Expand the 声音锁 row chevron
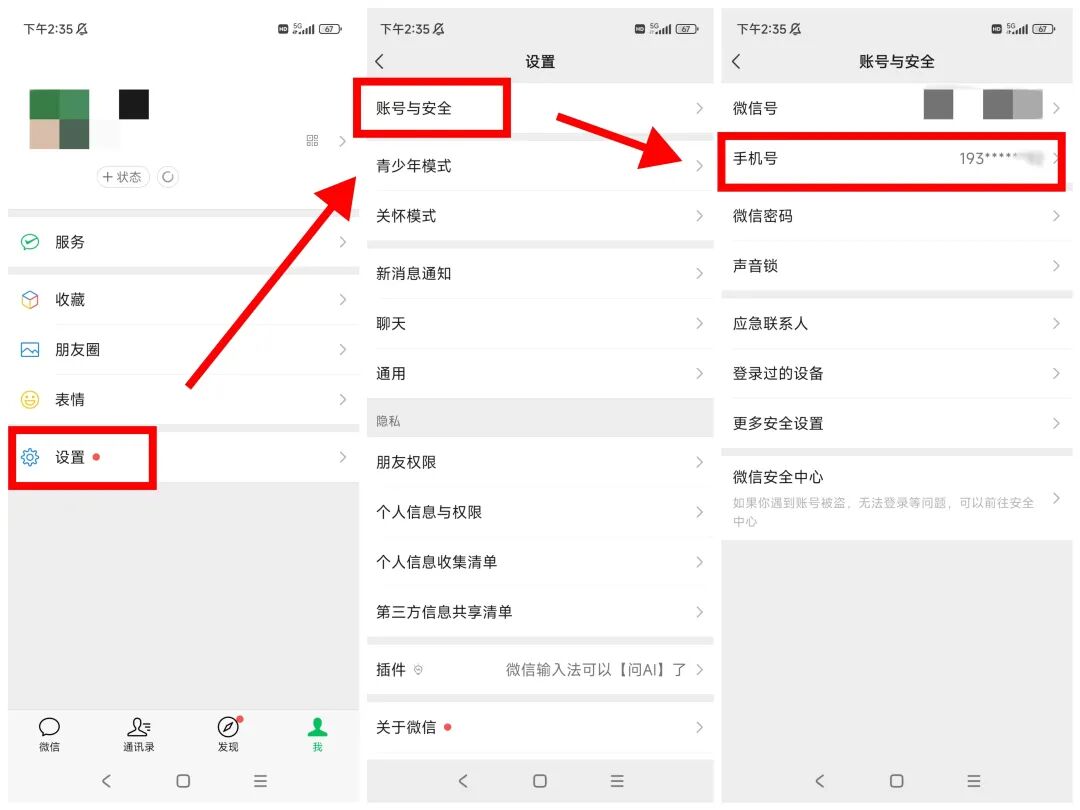This screenshot has width=1080, height=810. [x=1058, y=265]
